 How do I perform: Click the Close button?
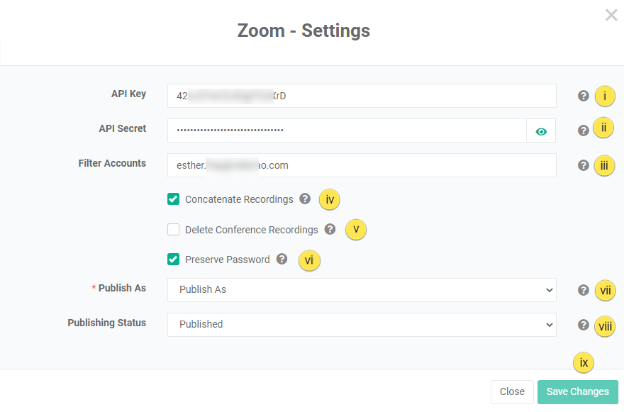pyautogui.click(x=511, y=392)
